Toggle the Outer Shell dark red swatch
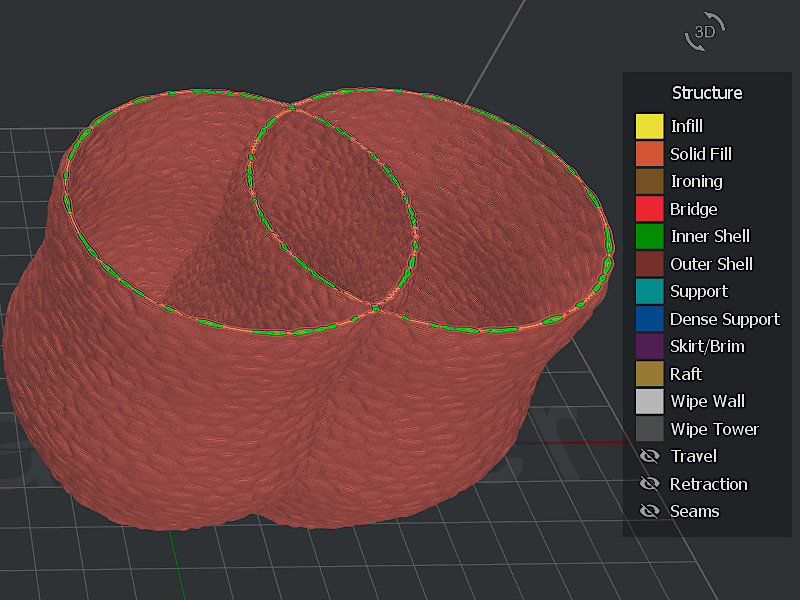This screenshot has width=800, height=600. [649, 264]
